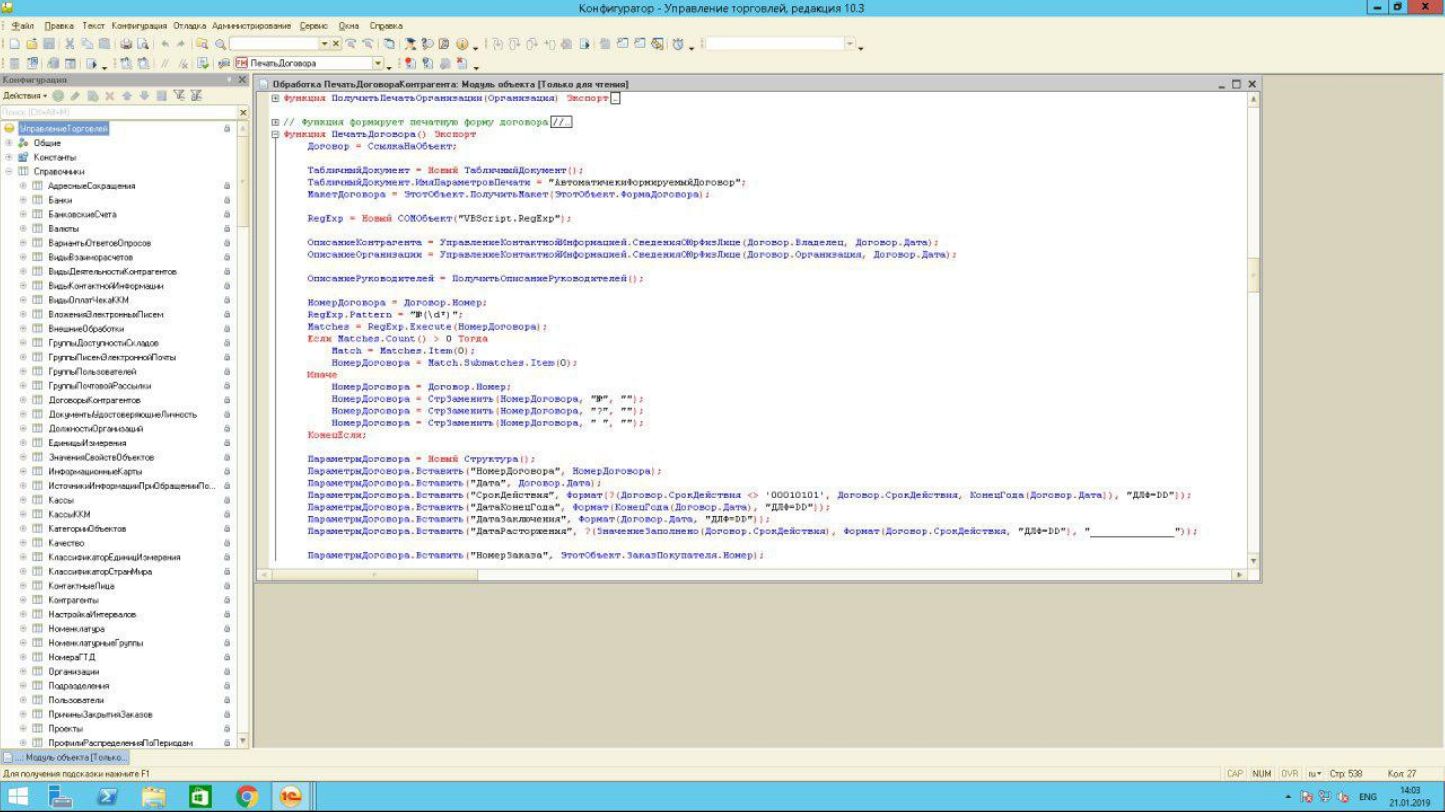Click the magnifier Find icon in toolbar
Viewport: 1445px width, 812px height.
click(218, 44)
